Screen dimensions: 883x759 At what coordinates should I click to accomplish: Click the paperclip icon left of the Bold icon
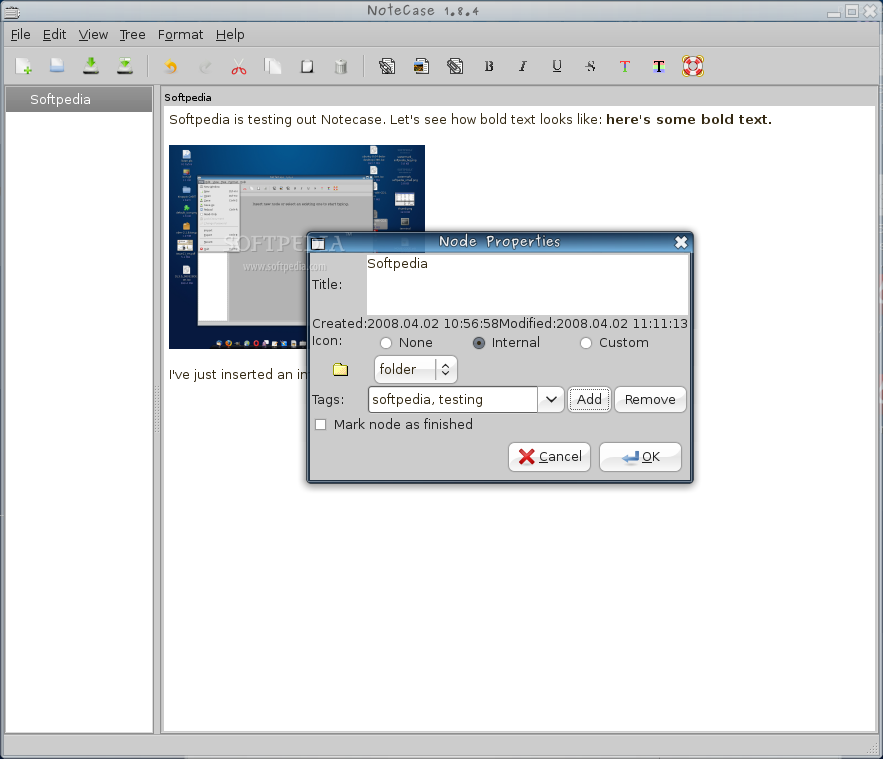click(x=455, y=66)
